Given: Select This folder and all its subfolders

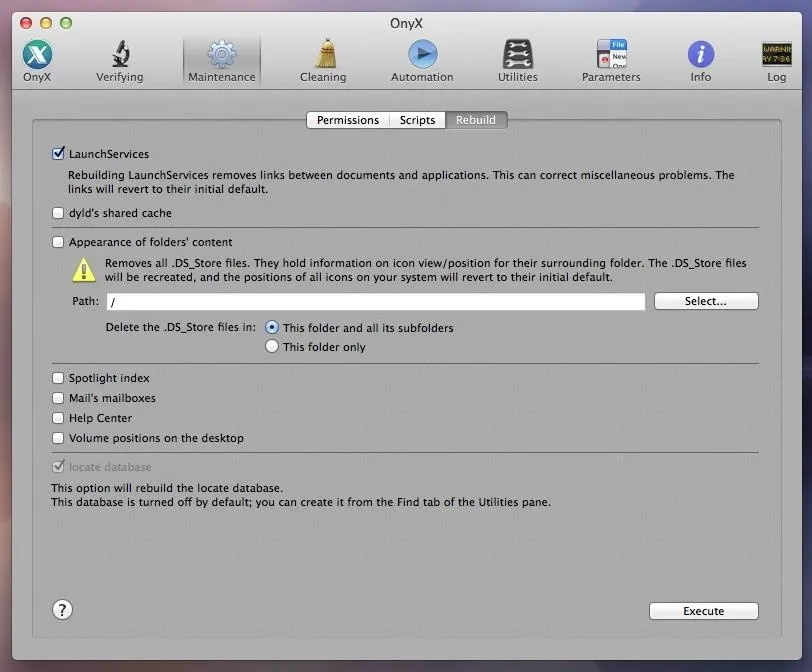Looking at the screenshot, I should click(x=272, y=327).
